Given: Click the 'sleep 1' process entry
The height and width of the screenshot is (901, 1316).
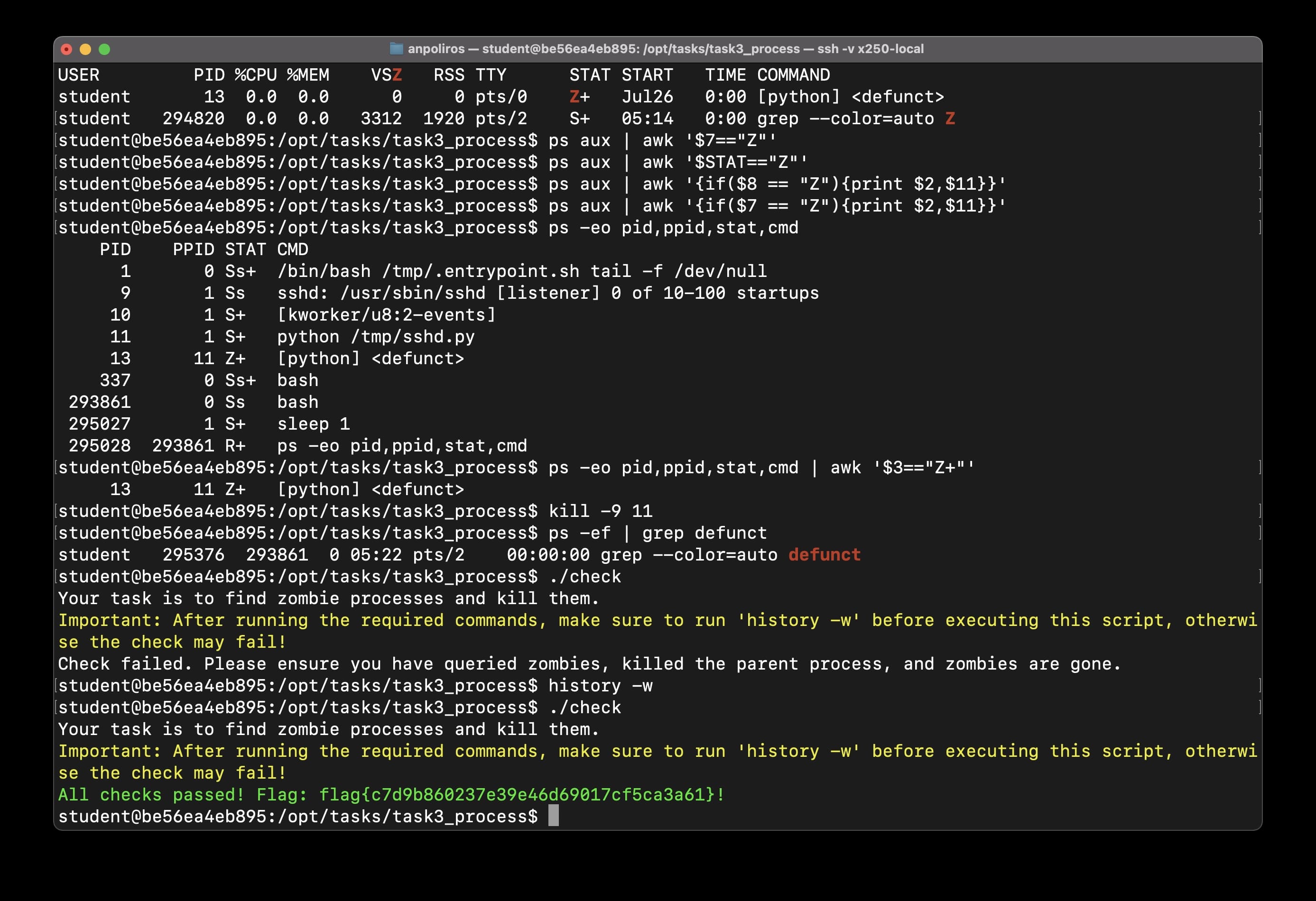Looking at the screenshot, I should (x=313, y=423).
